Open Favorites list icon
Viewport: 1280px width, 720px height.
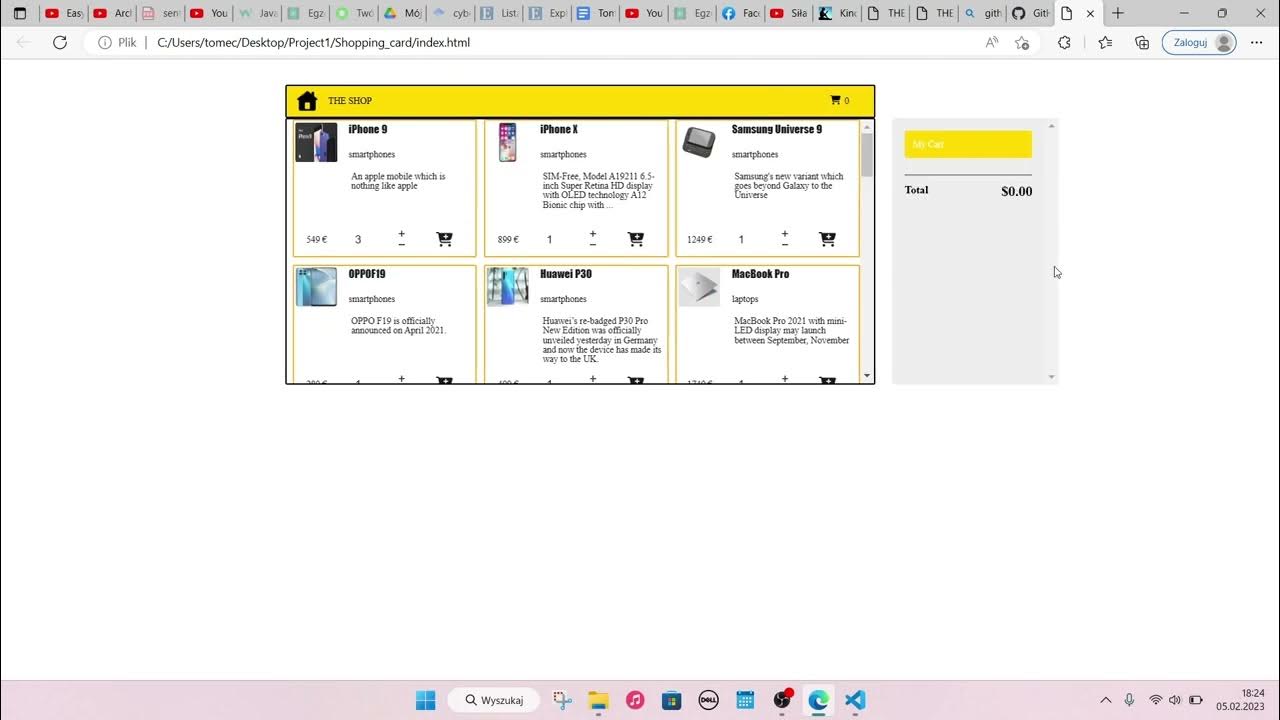coord(1105,43)
